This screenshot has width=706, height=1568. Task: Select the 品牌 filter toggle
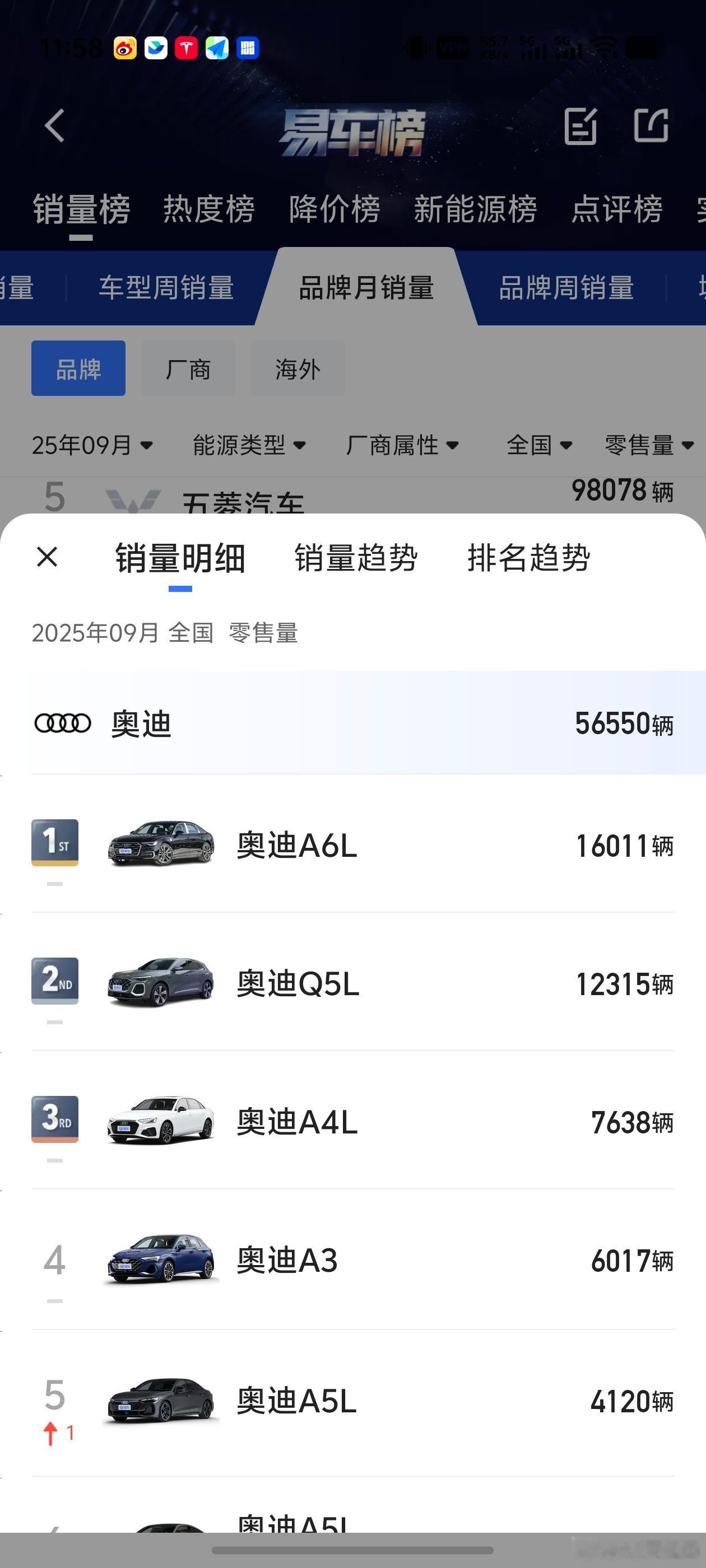(x=78, y=368)
